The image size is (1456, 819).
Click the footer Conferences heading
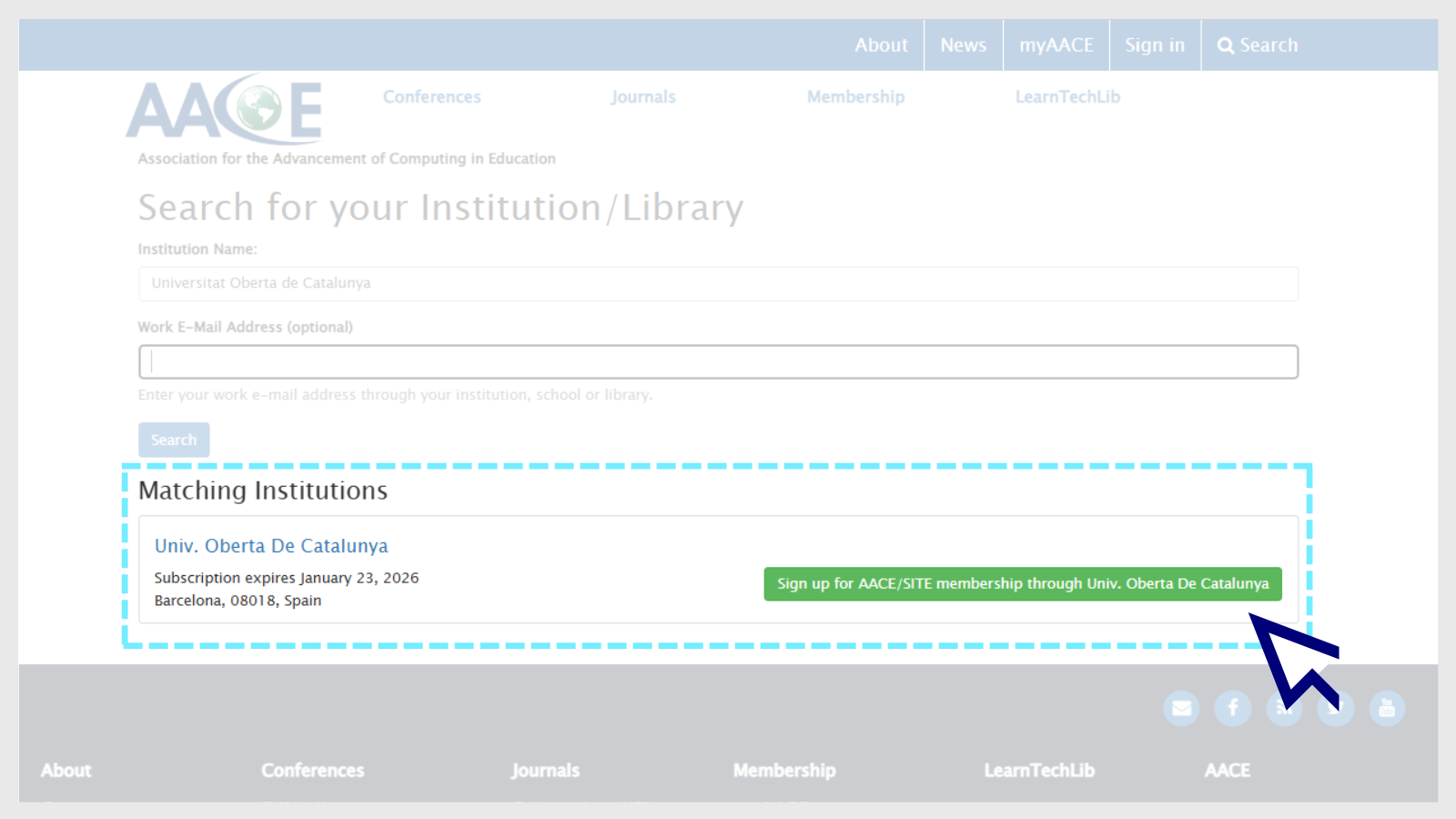click(313, 770)
